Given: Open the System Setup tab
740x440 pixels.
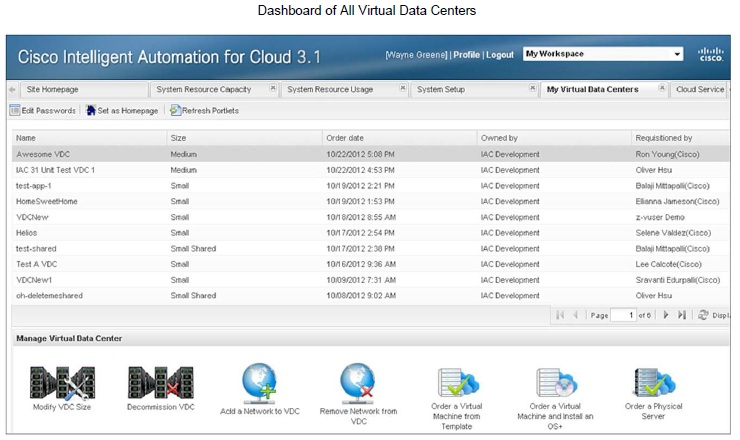Looking at the screenshot, I should 441,89.
